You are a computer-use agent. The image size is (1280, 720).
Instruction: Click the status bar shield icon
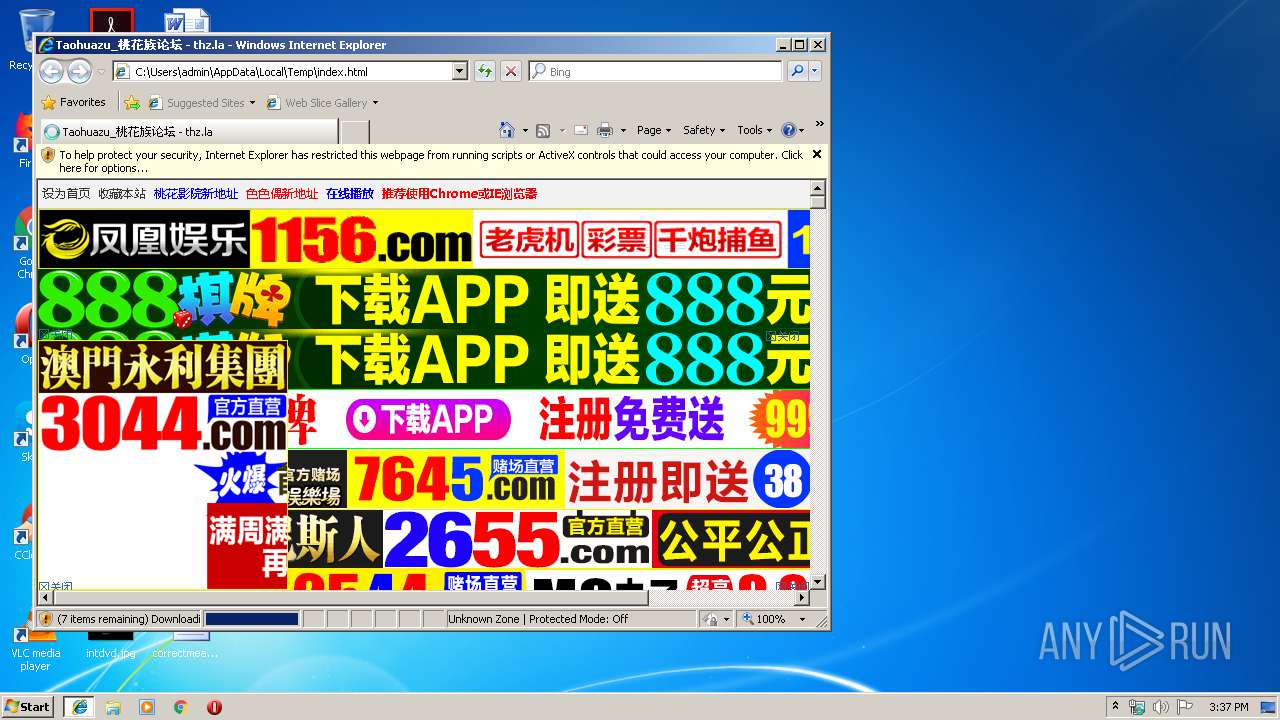point(46,619)
